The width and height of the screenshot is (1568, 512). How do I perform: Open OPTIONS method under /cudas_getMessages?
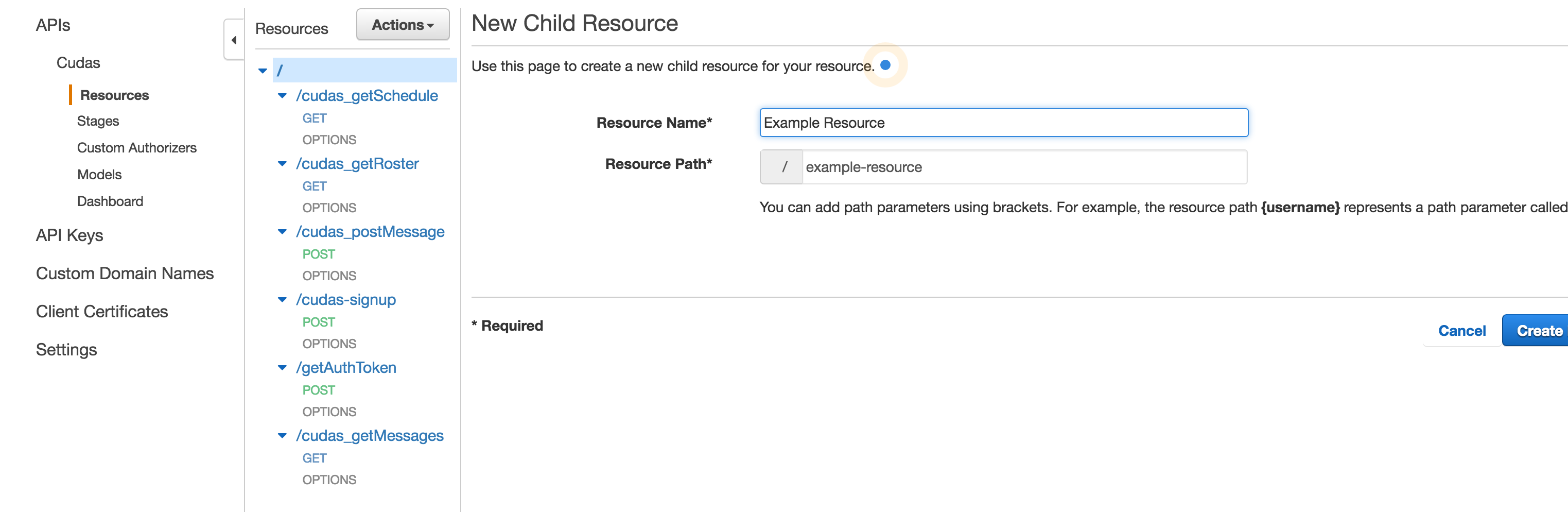click(329, 481)
